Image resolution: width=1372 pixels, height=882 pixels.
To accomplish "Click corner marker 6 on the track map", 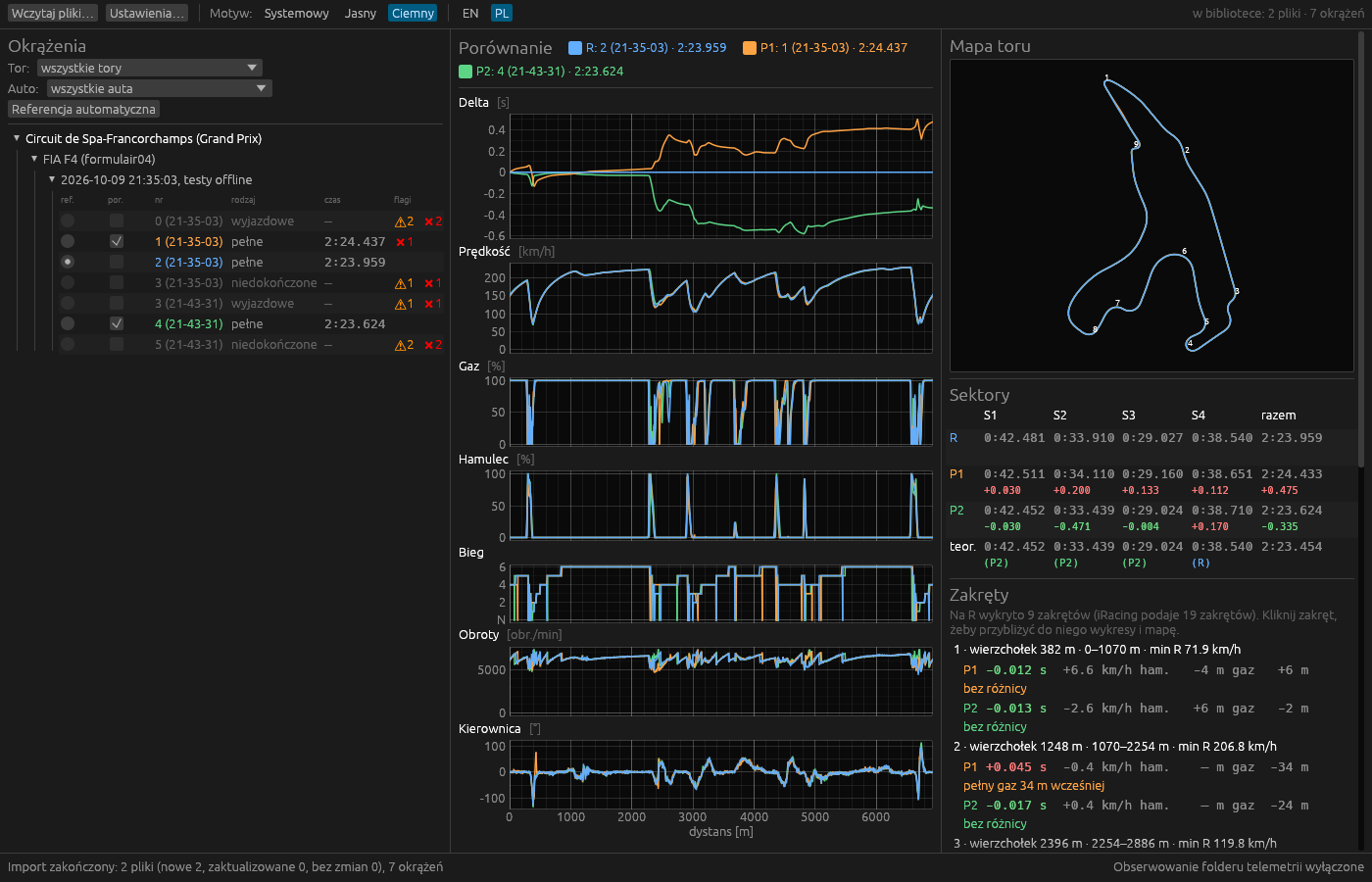I will tap(1184, 252).
